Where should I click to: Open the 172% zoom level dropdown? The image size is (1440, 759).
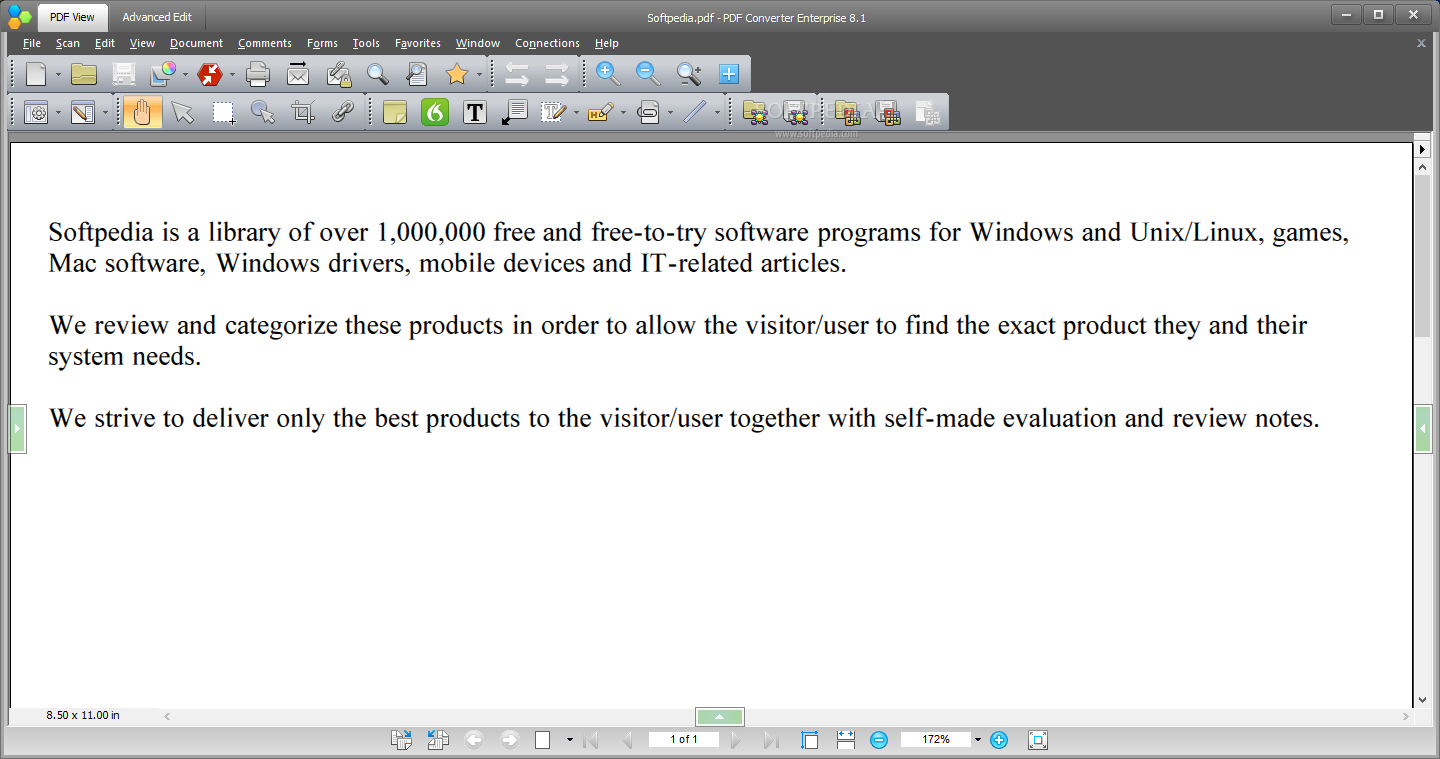tap(978, 740)
